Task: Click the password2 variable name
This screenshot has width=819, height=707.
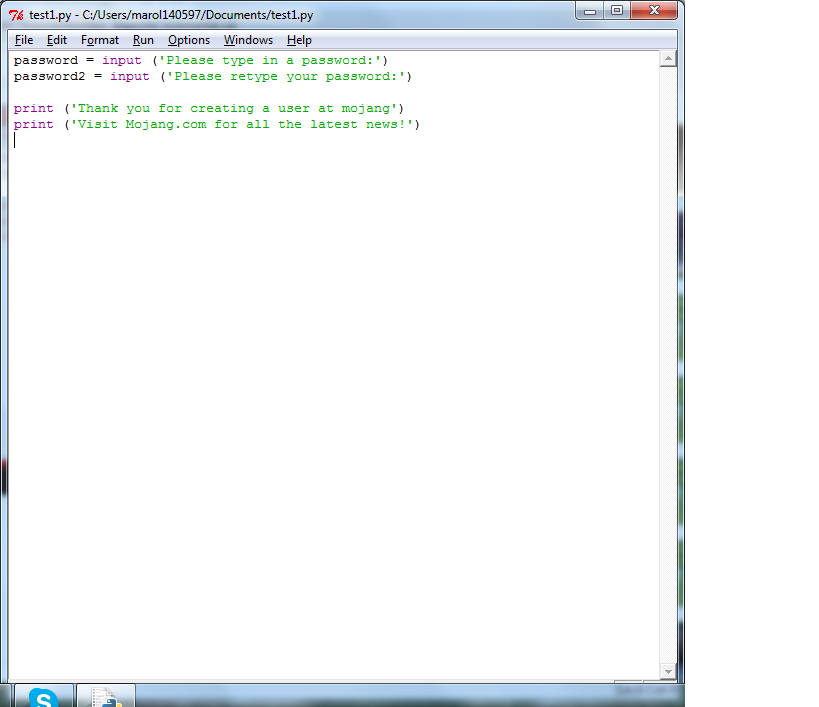Action: pyautogui.click(x=49, y=77)
